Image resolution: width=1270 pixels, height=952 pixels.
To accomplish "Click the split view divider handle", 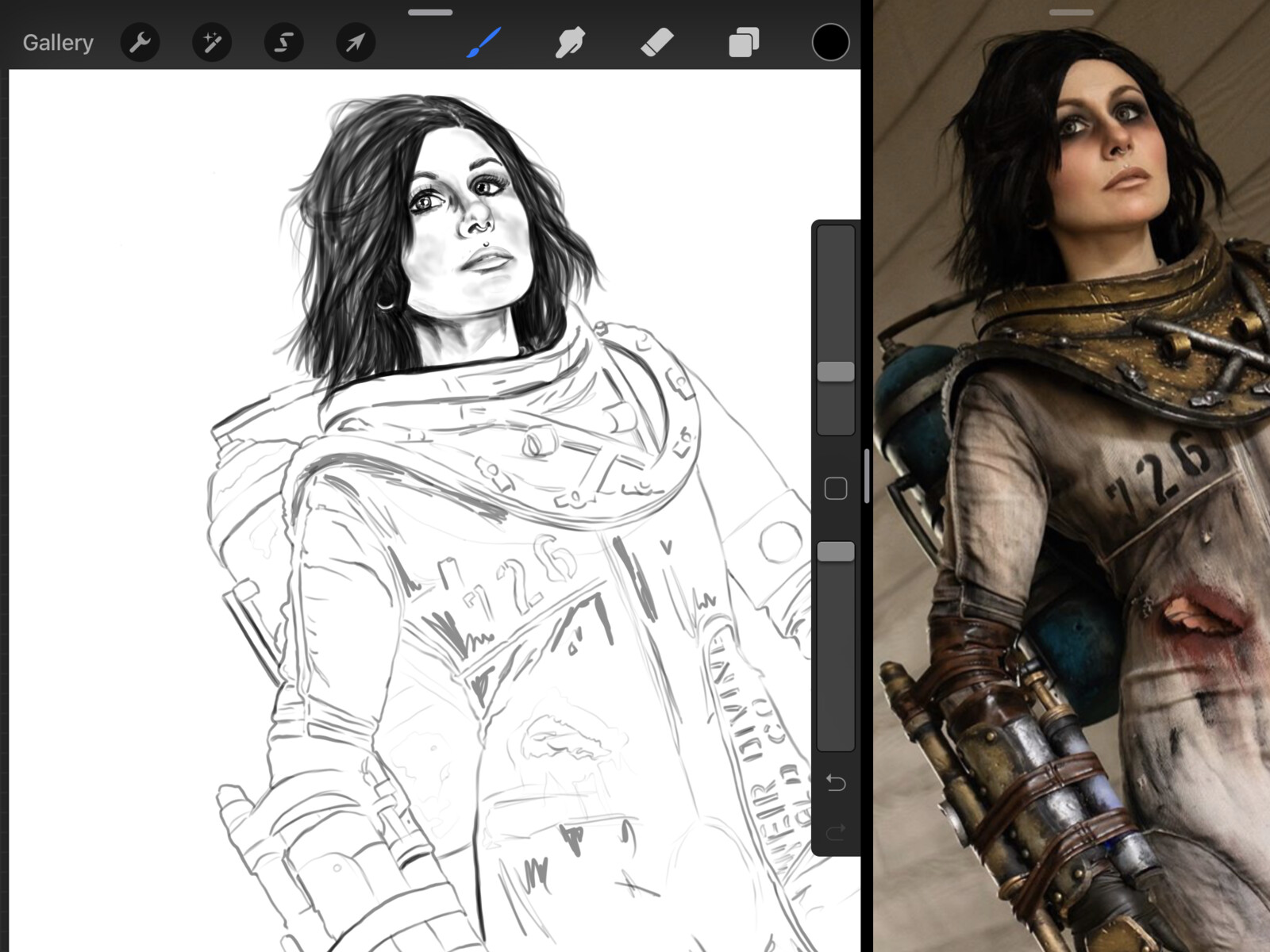I will [867, 476].
